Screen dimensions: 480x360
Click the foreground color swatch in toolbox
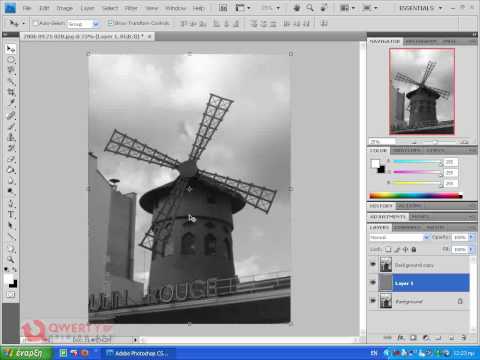(x=9, y=279)
